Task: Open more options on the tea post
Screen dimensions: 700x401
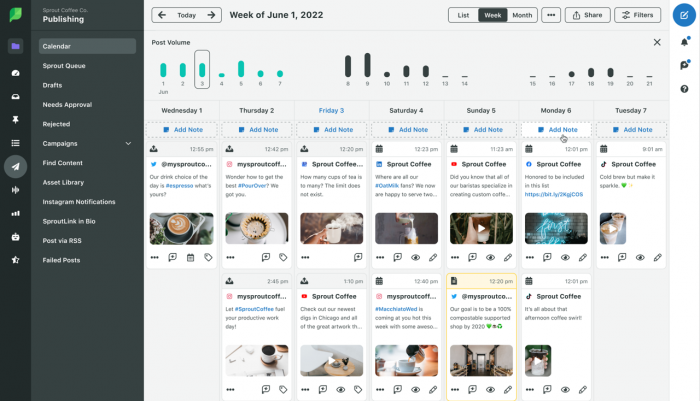Action: 305,257
